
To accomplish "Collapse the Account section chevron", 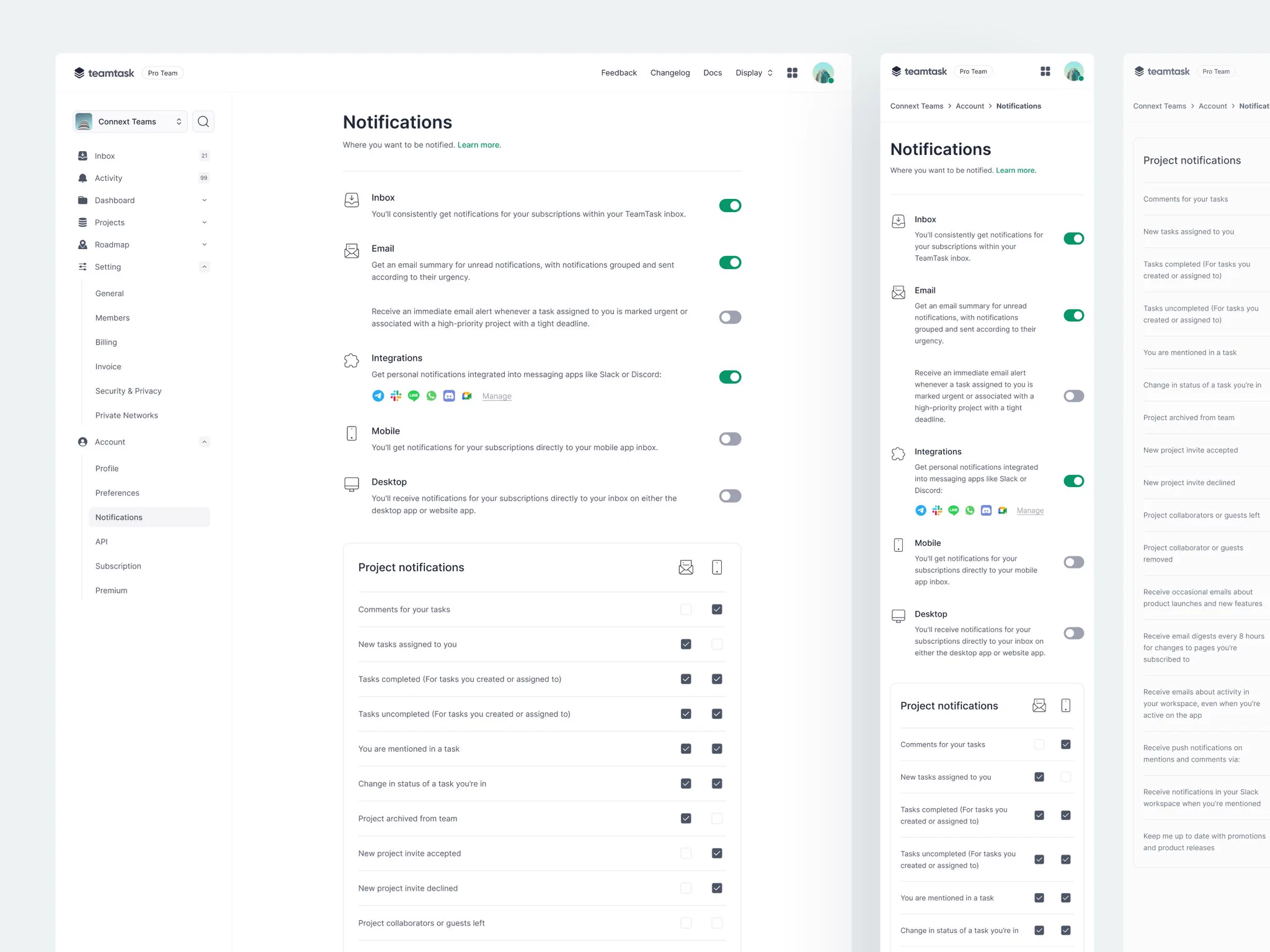I will pyautogui.click(x=205, y=442).
